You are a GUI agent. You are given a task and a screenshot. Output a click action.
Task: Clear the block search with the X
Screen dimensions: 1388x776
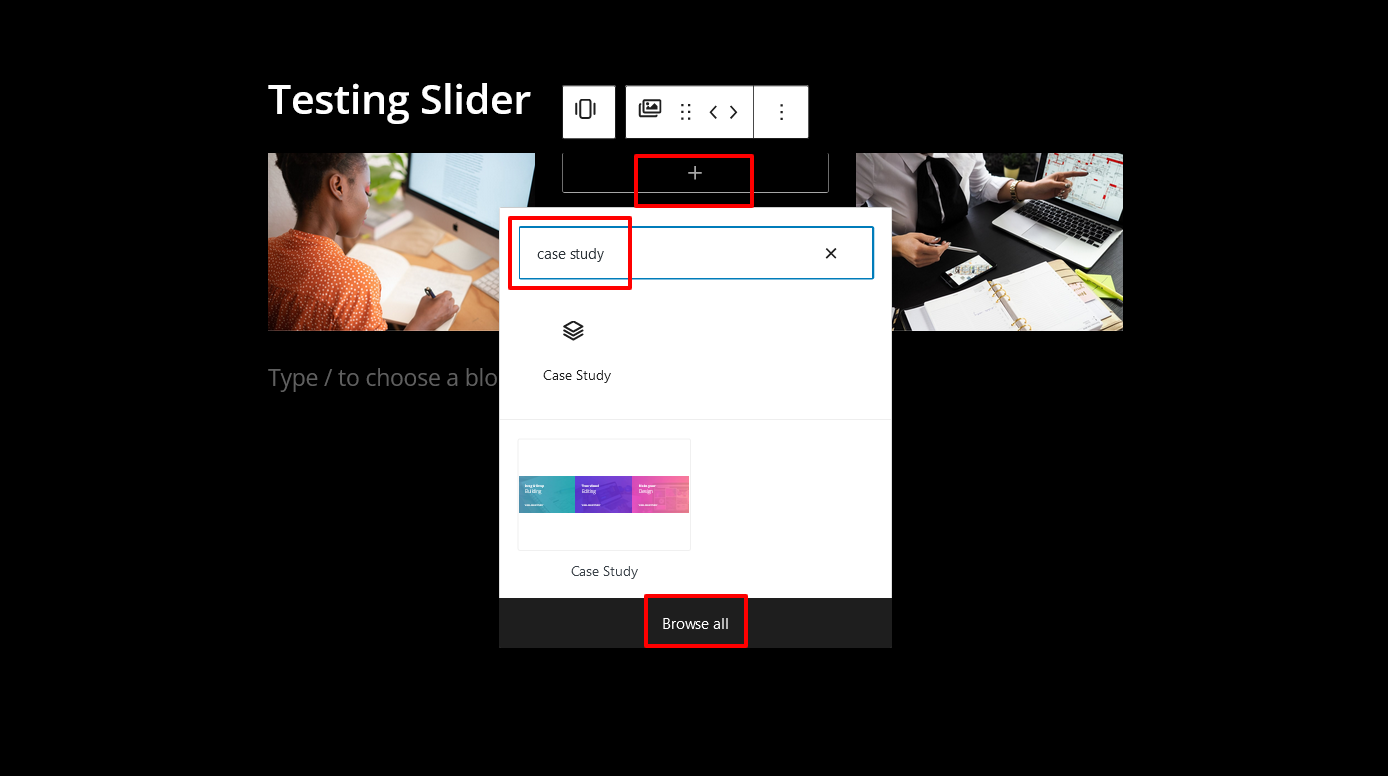pyautogui.click(x=830, y=254)
